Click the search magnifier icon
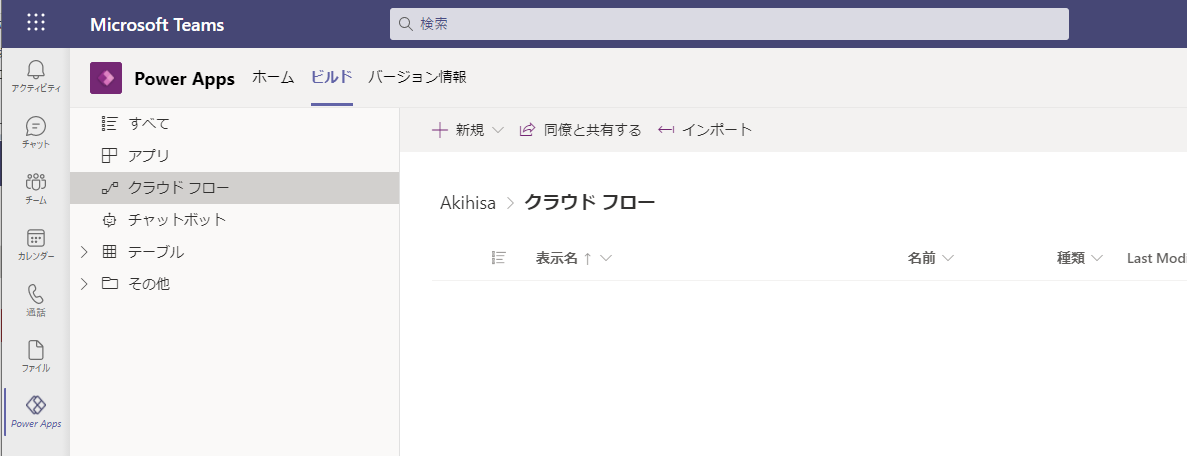Viewport: 1187px width, 456px height. point(405,24)
